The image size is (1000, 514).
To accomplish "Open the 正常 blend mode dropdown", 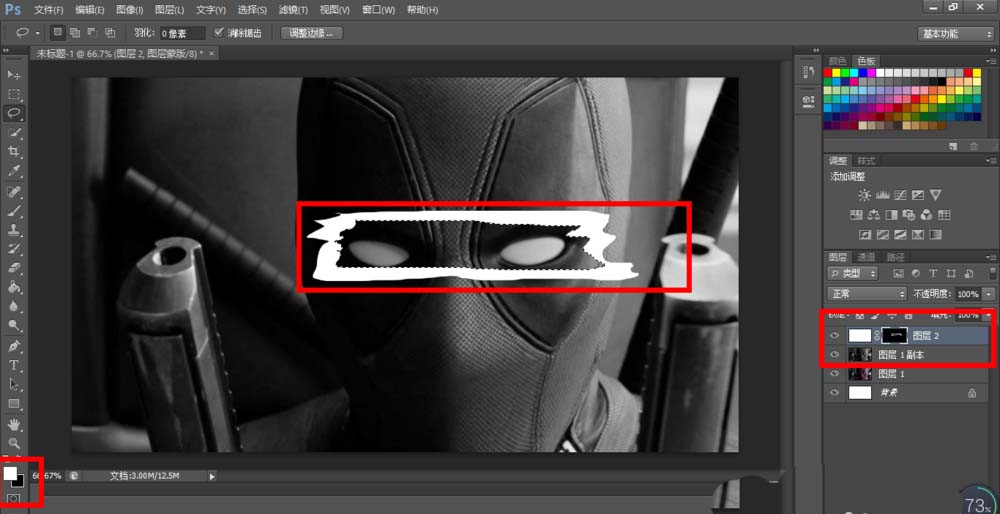I will pyautogui.click(x=866, y=294).
